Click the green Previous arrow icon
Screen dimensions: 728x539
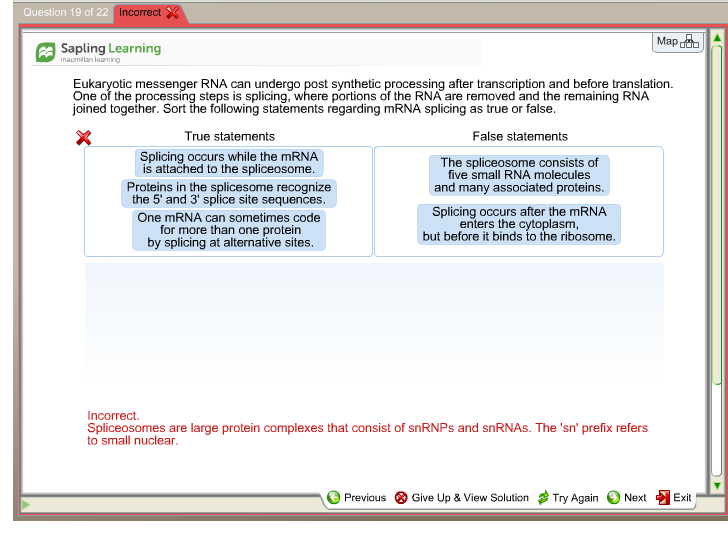(333, 498)
